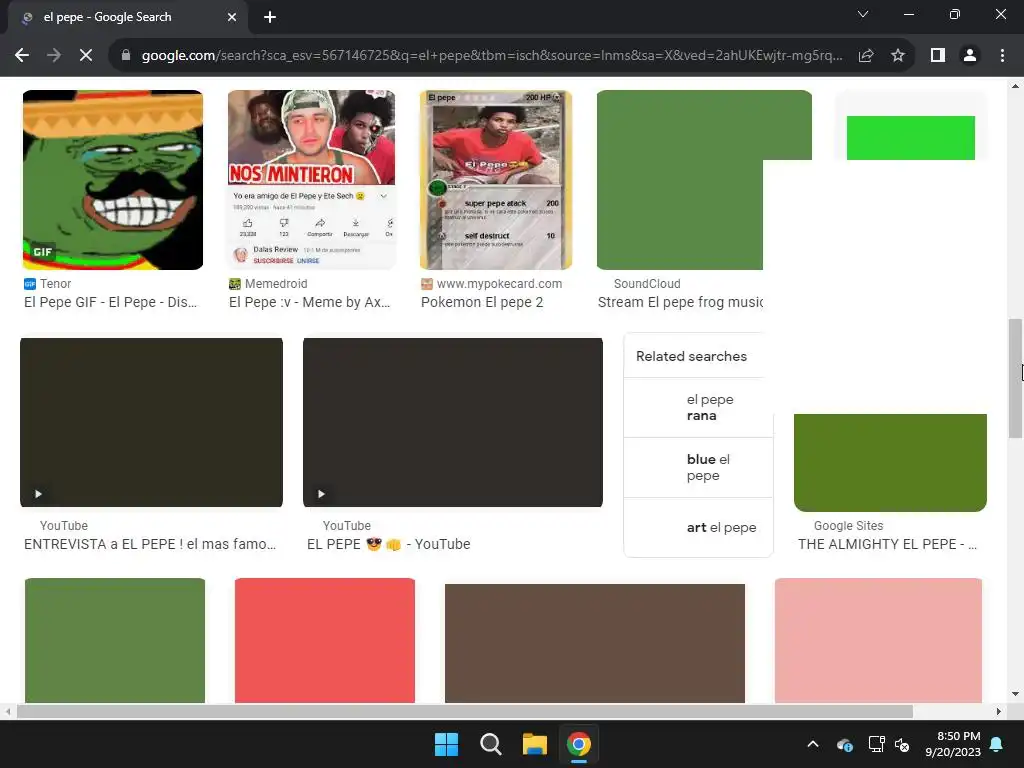Click 'Pokemon El pepe 2' title link

pyautogui.click(x=482, y=302)
